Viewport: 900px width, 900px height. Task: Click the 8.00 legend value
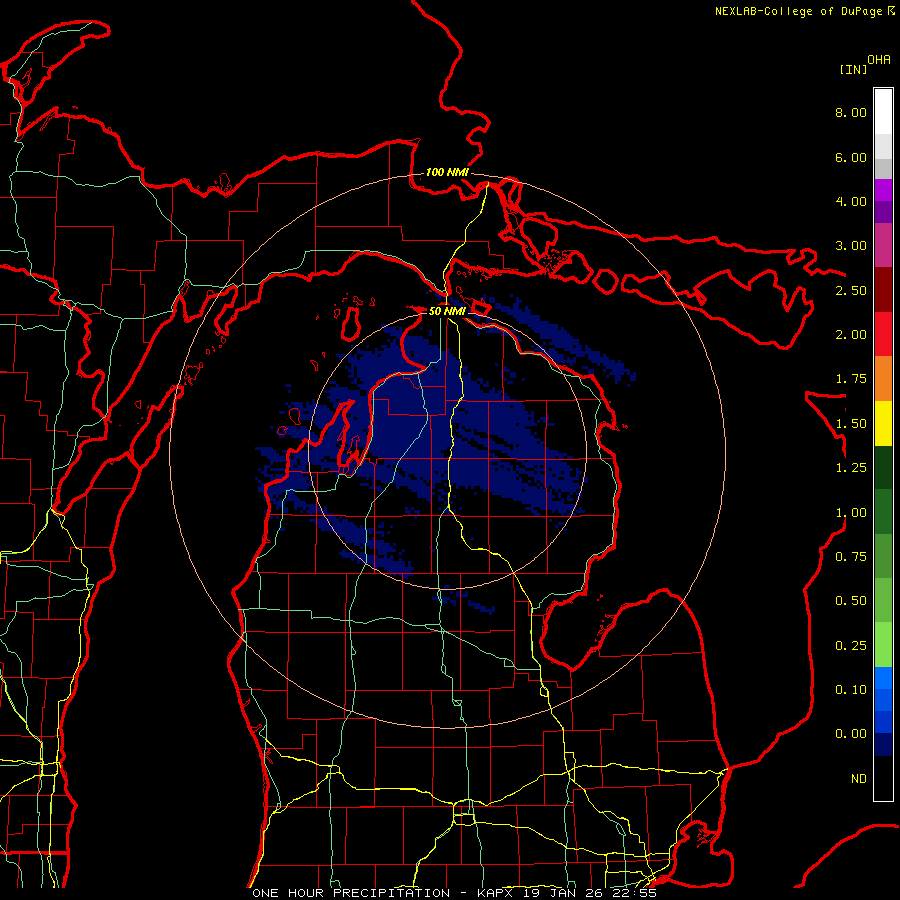[x=851, y=112]
